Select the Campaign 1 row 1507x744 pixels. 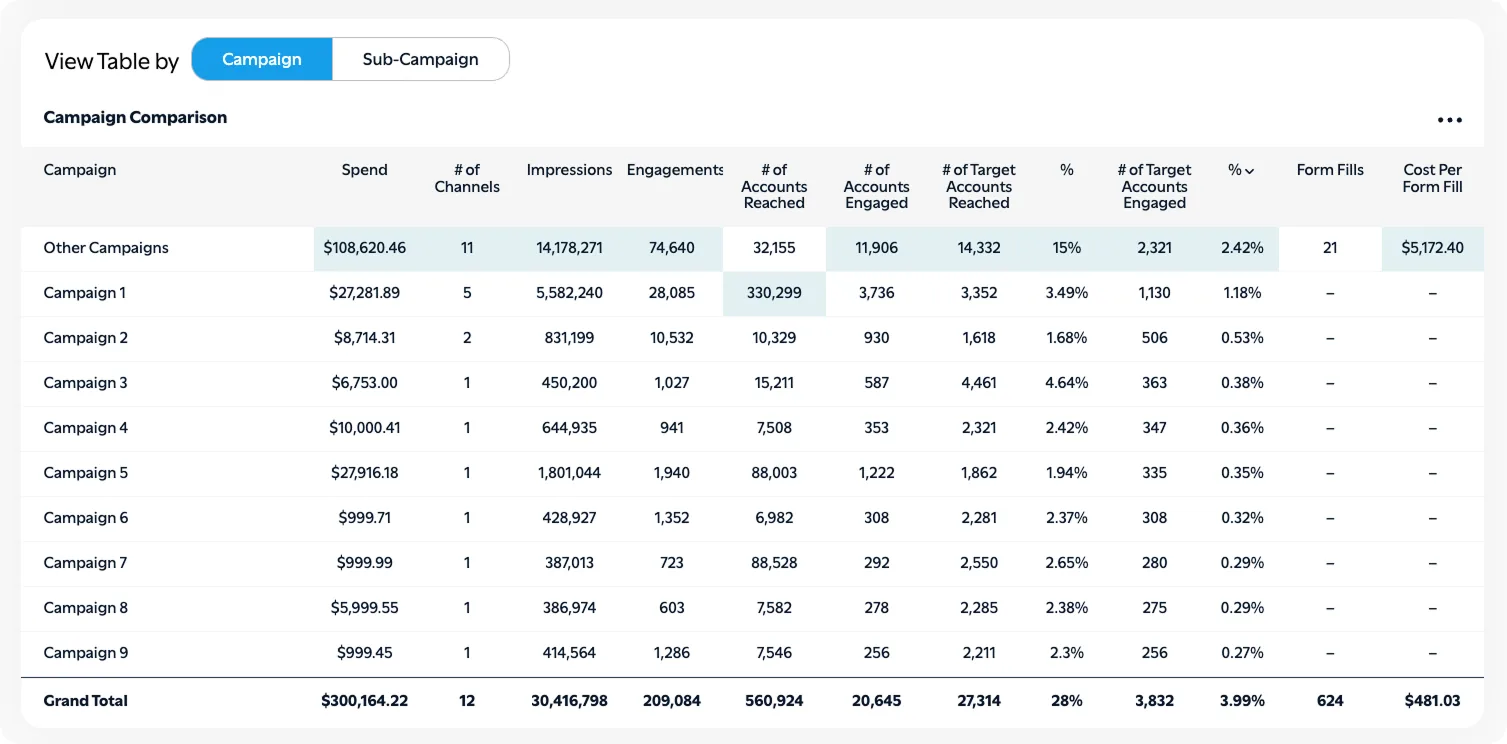pos(85,292)
